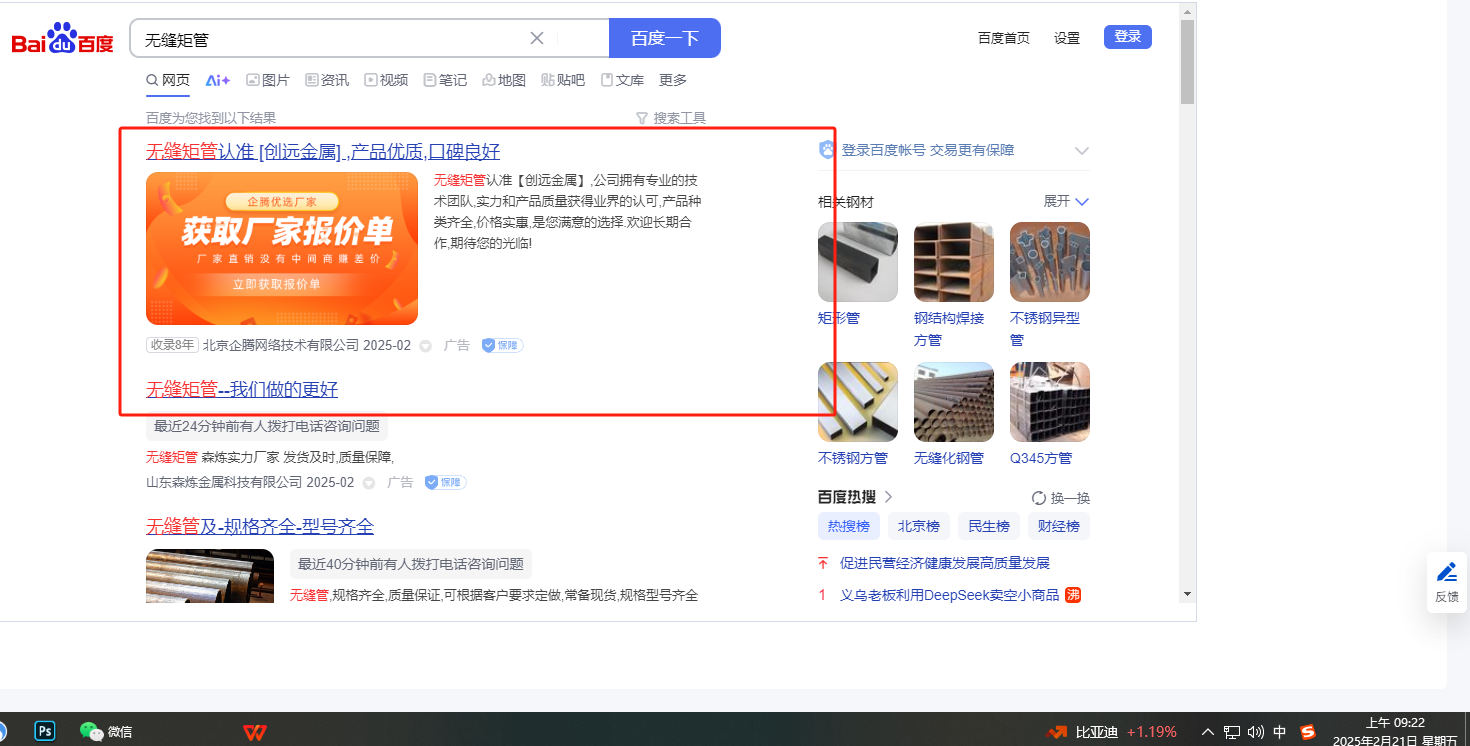1470x746 pixels.
Task: Open Photoshop from the taskbar
Action: 45,731
